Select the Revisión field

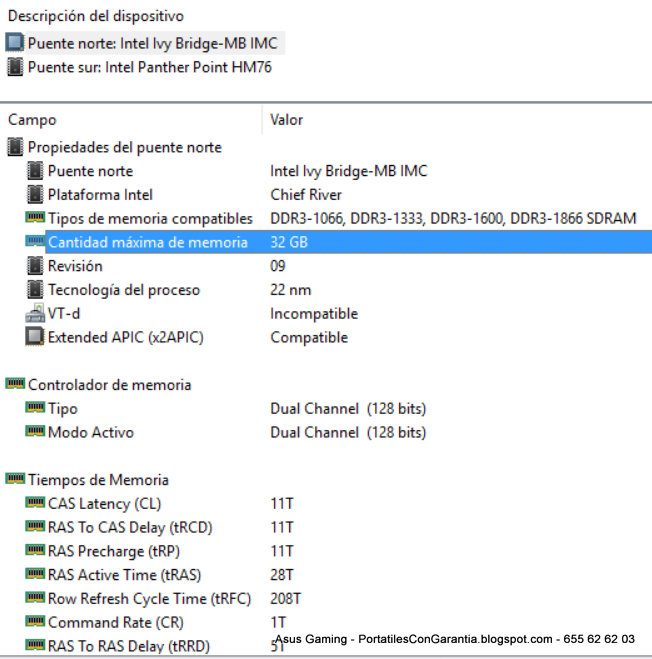pyautogui.click(x=75, y=266)
